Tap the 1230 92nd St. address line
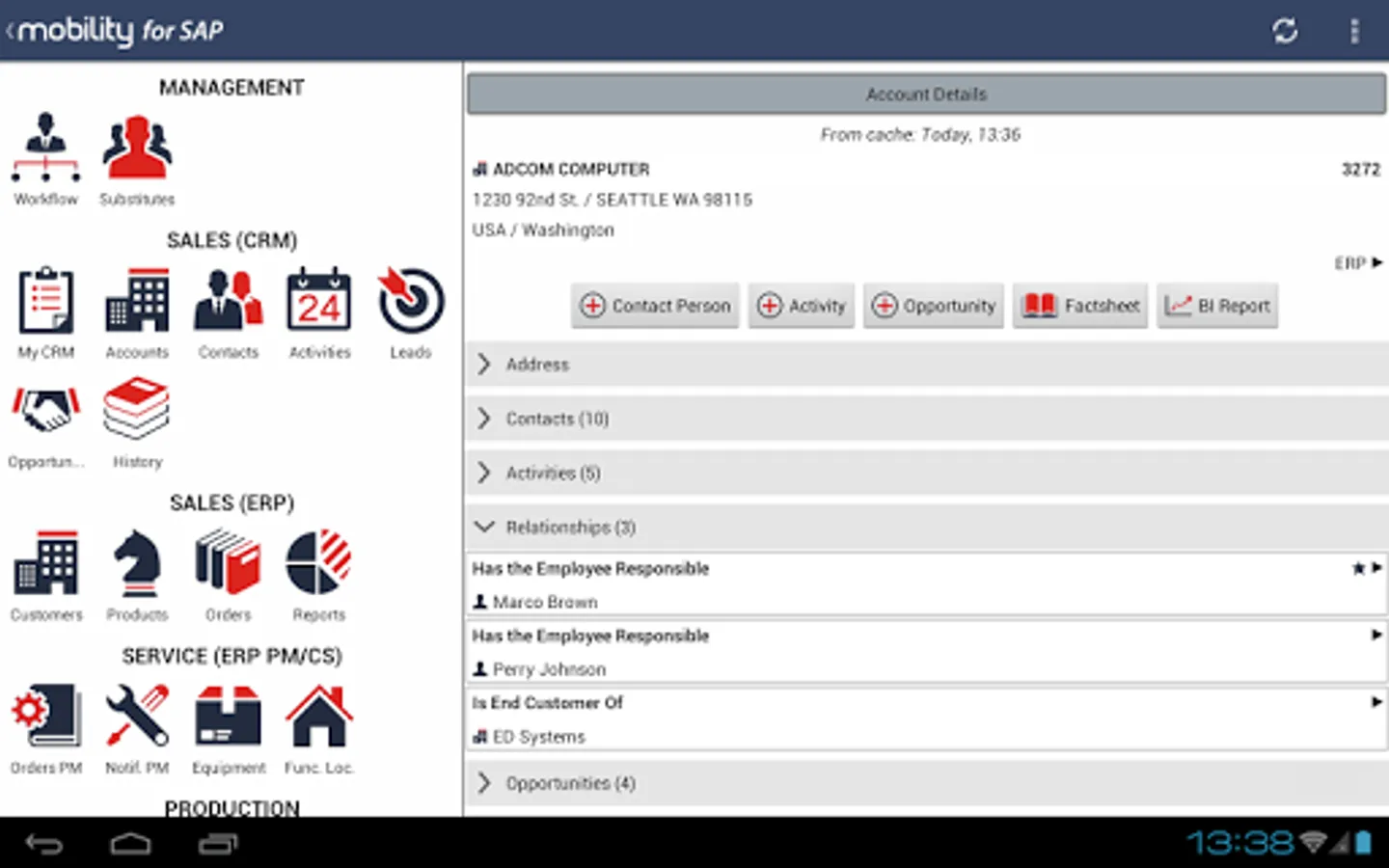 (613, 200)
